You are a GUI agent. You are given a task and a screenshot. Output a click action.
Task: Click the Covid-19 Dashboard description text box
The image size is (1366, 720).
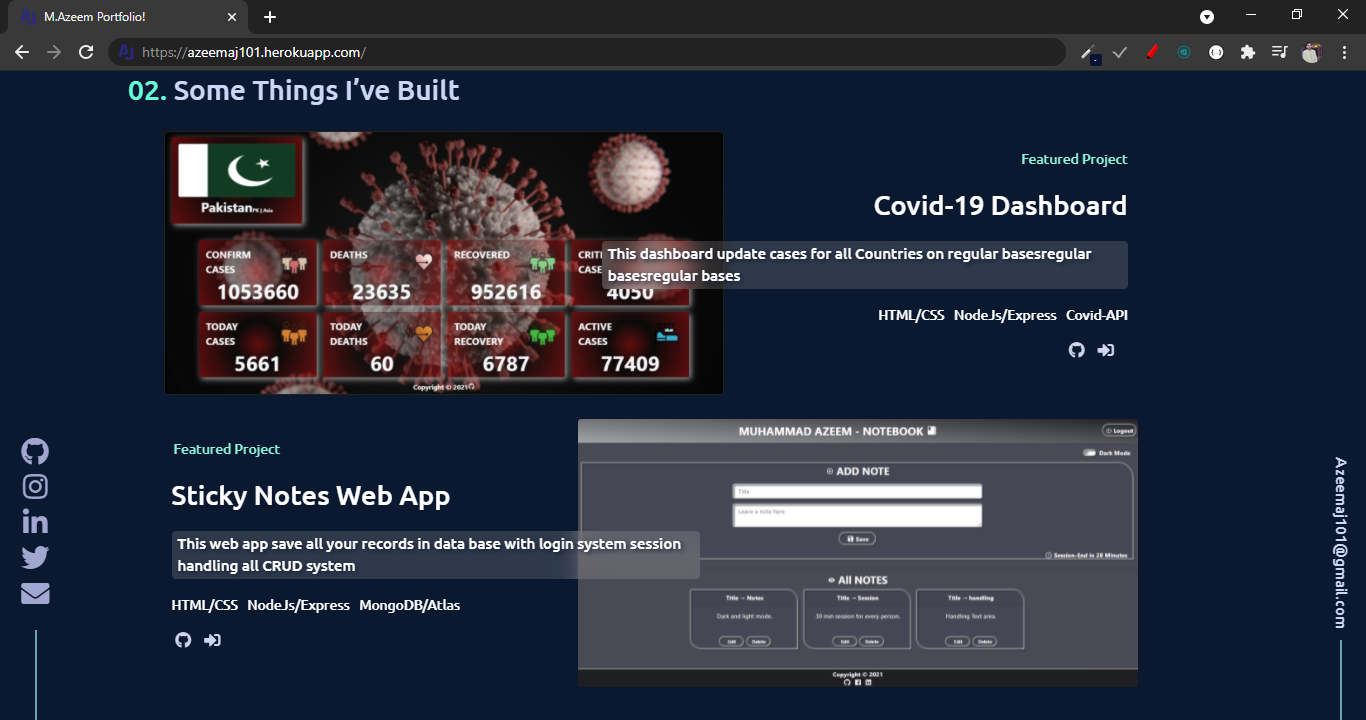[x=865, y=265]
